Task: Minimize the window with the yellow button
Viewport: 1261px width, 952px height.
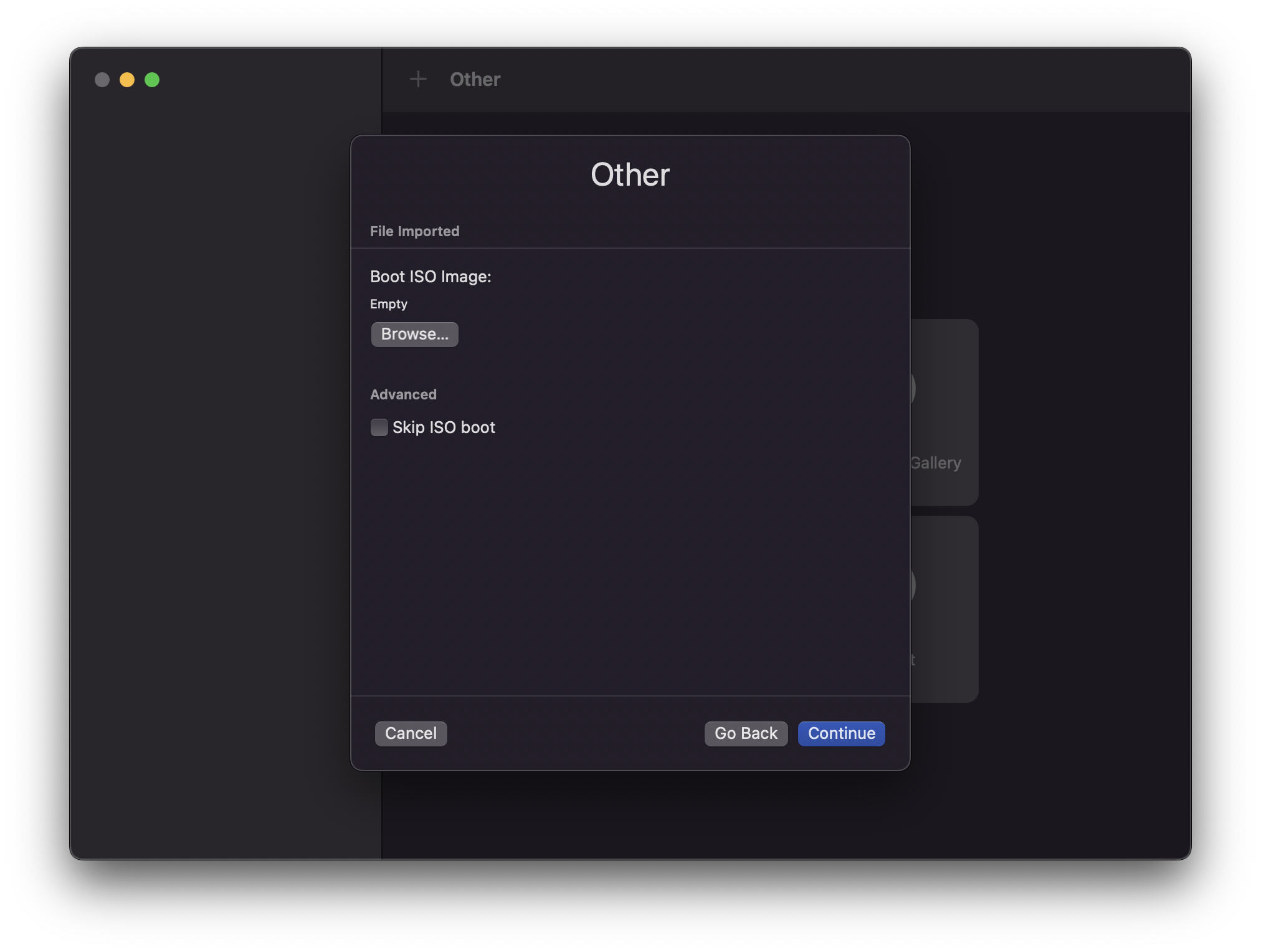Action: [127, 80]
